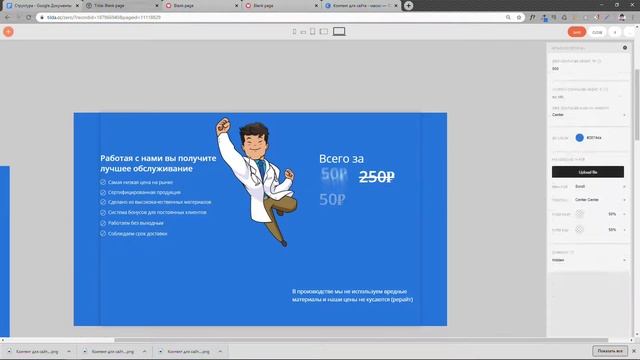Close the Контент для сайта tab

[396, 6]
